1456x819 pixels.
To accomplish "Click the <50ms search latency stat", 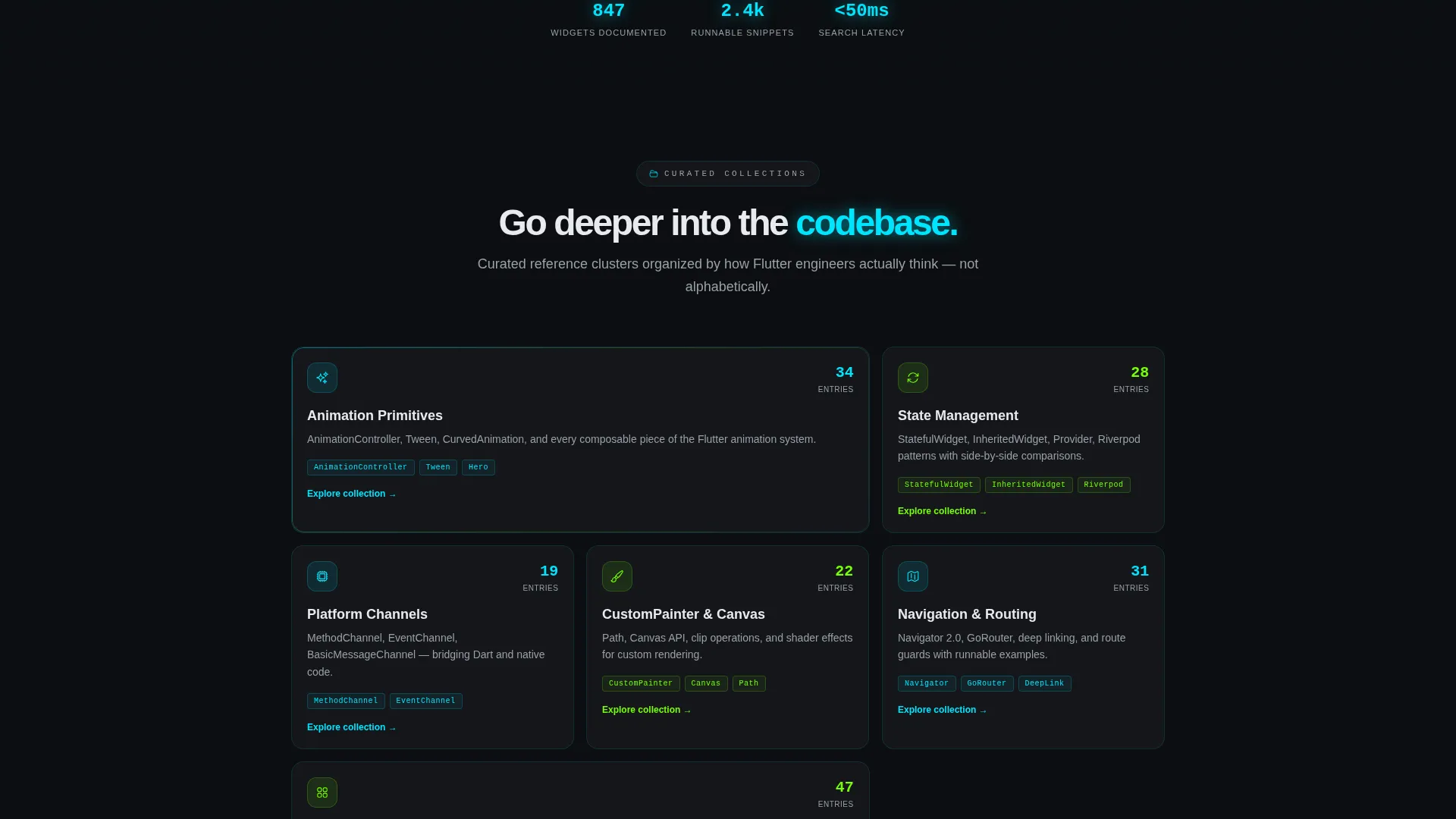I will (x=861, y=20).
